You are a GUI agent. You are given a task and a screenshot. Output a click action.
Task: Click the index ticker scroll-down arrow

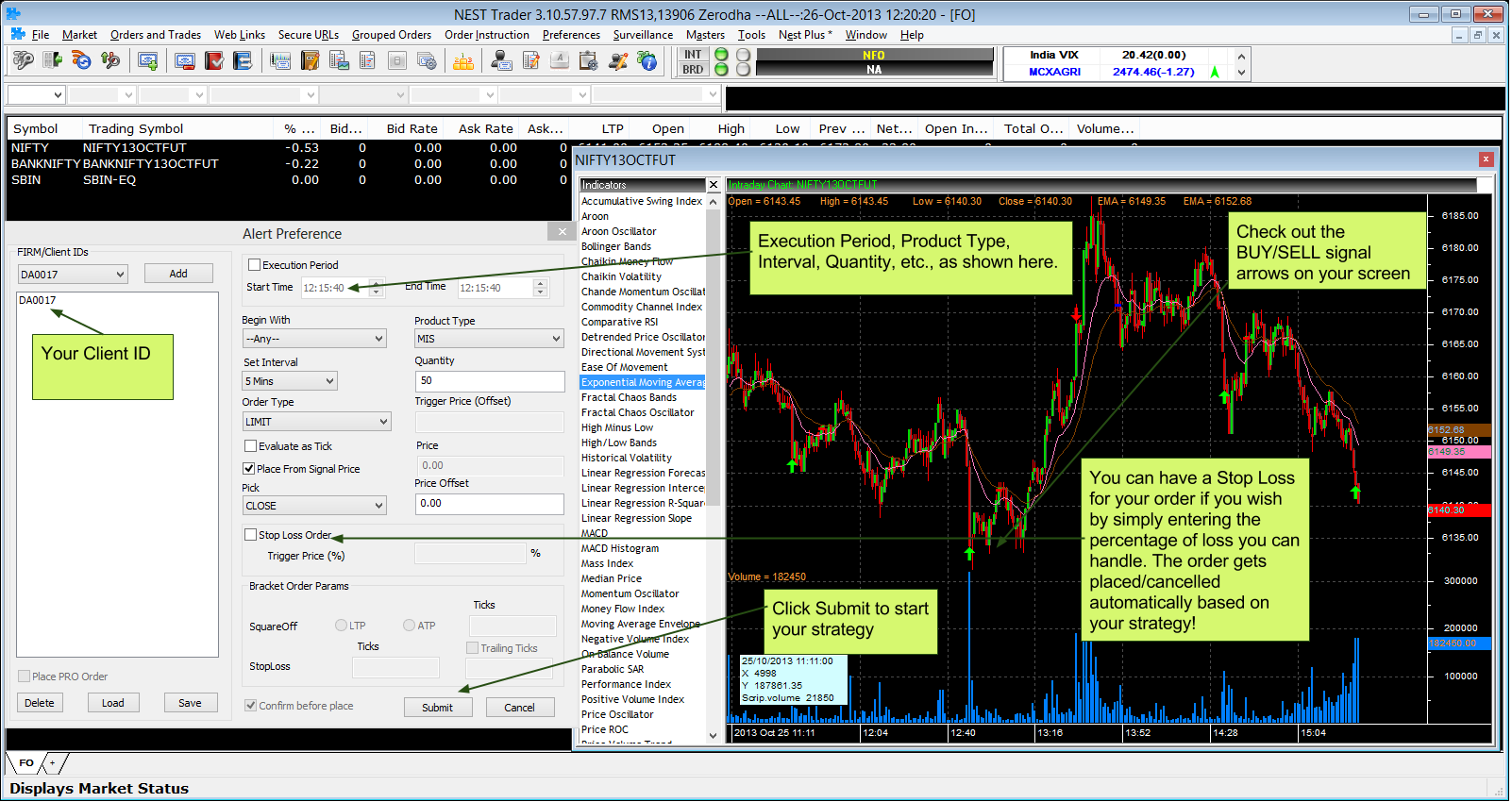pyautogui.click(x=1241, y=72)
